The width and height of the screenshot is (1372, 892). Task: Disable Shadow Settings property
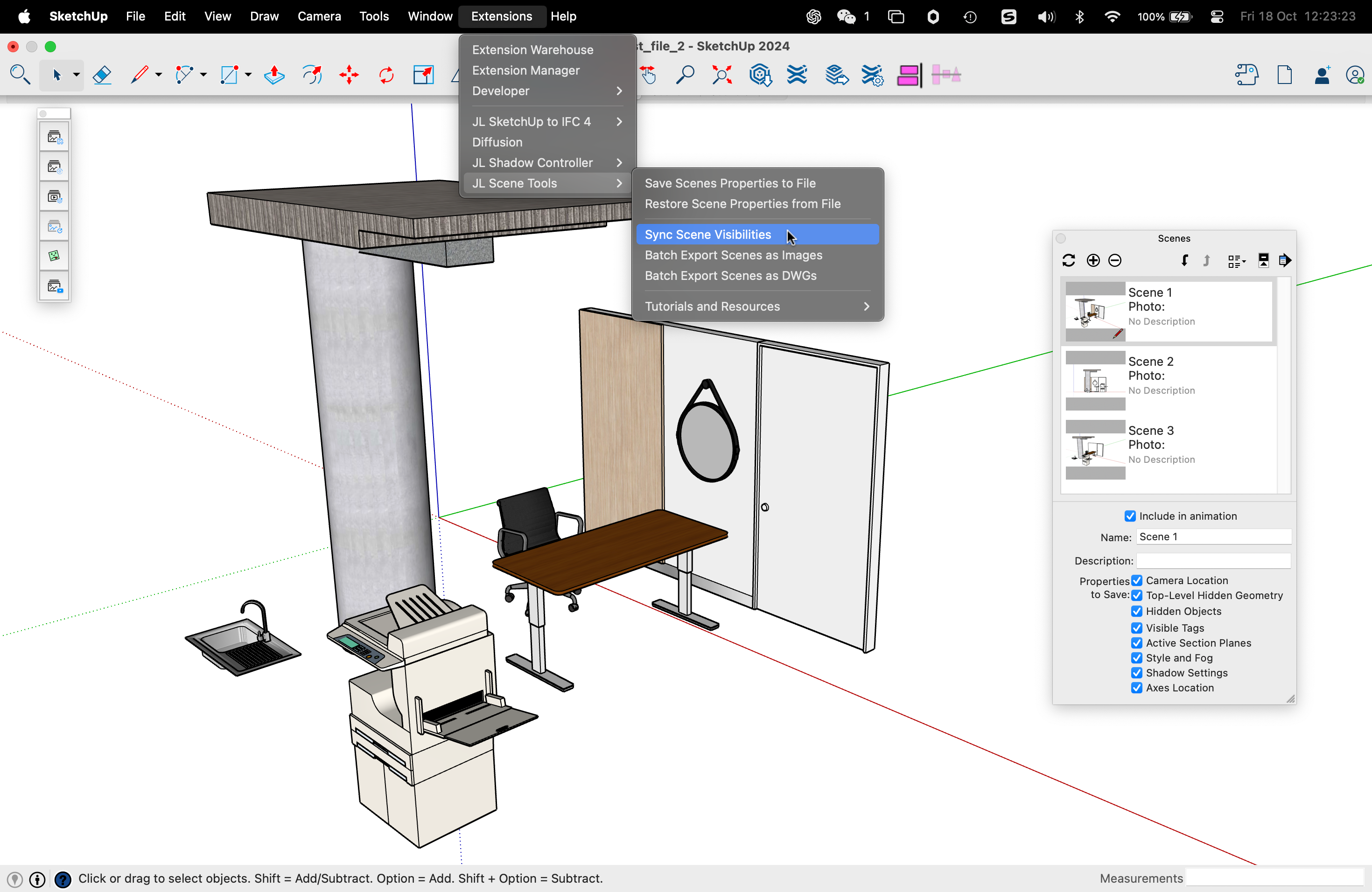pos(1137,672)
